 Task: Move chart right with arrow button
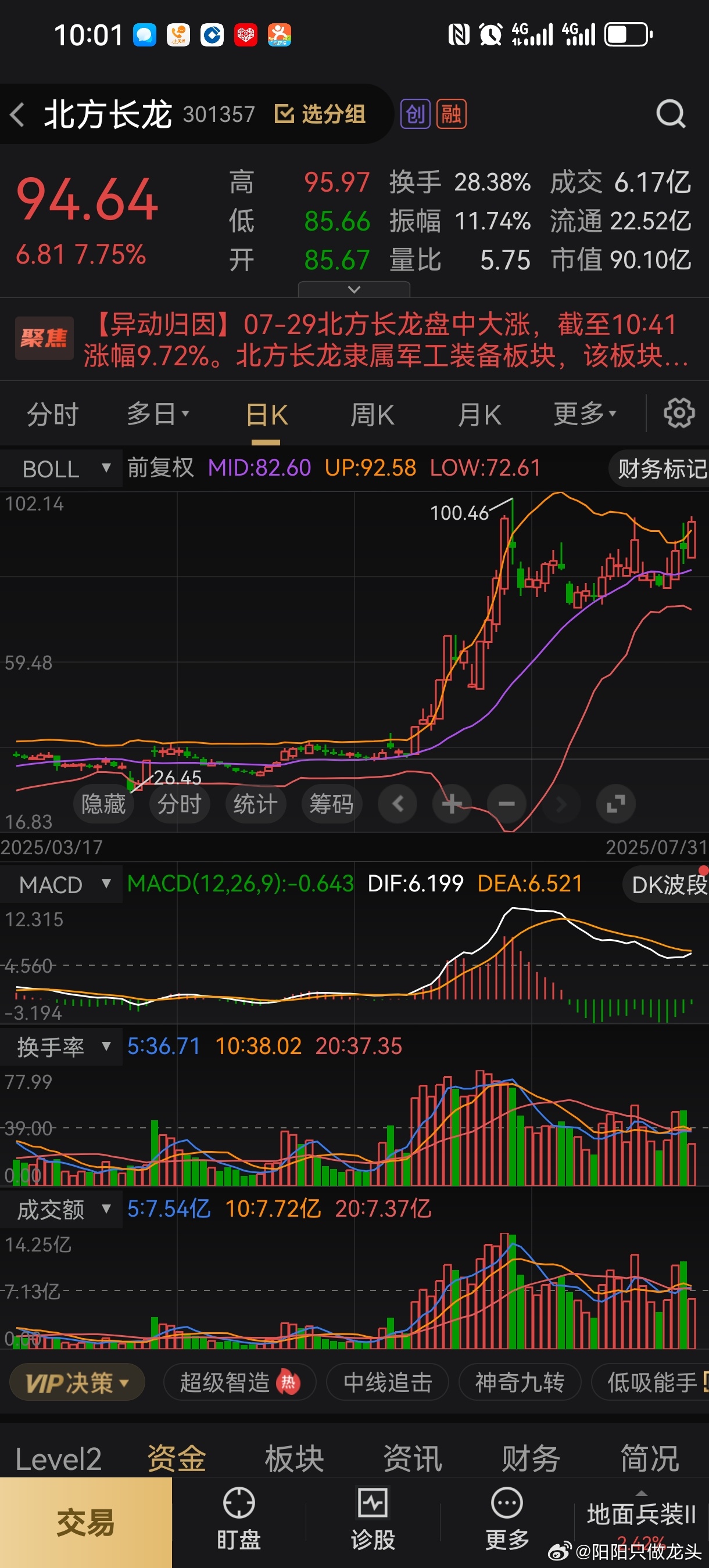[561, 804]
